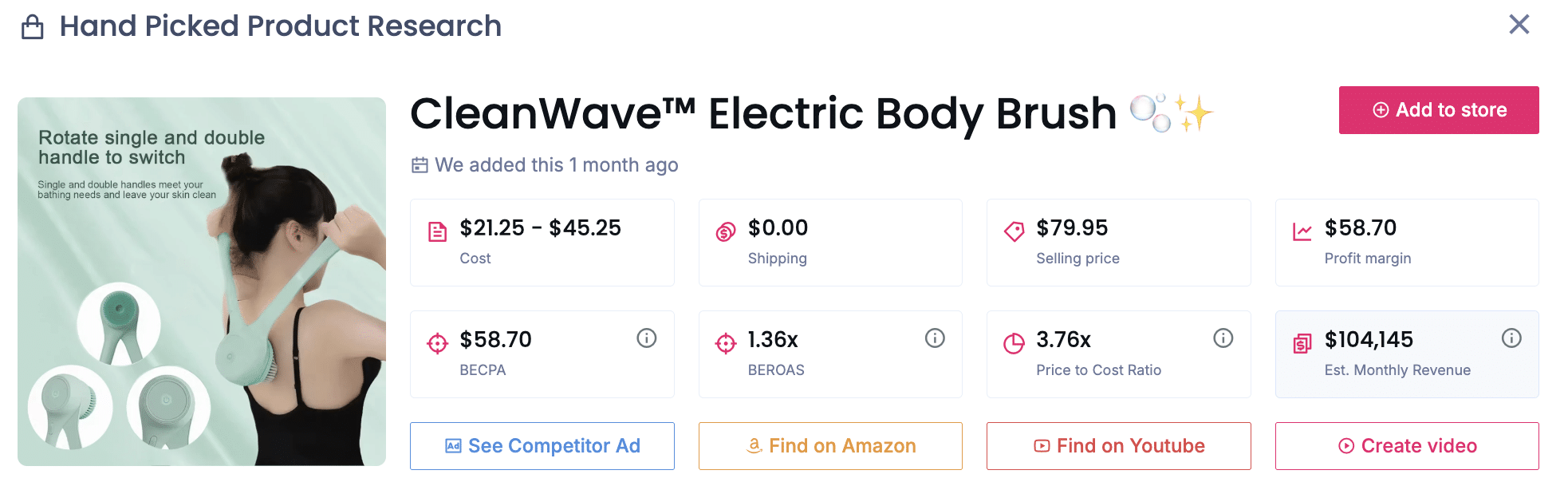This screenshot has height=482, width=1568.
Task: Click the price tag icon for Selling price
Action: pyautogui.click(x=1013, y=230)
